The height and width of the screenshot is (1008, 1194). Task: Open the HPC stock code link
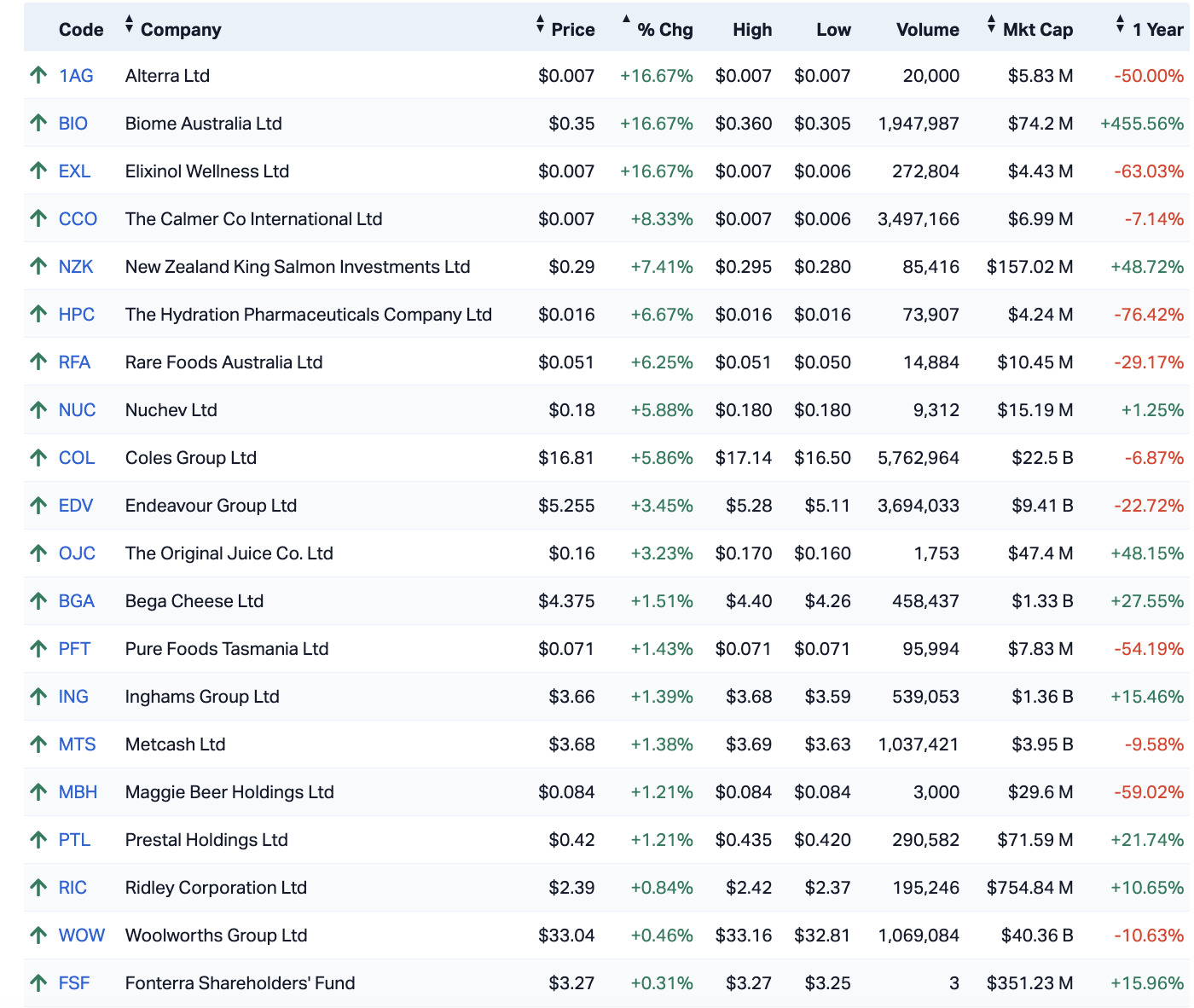coord(77,314)
